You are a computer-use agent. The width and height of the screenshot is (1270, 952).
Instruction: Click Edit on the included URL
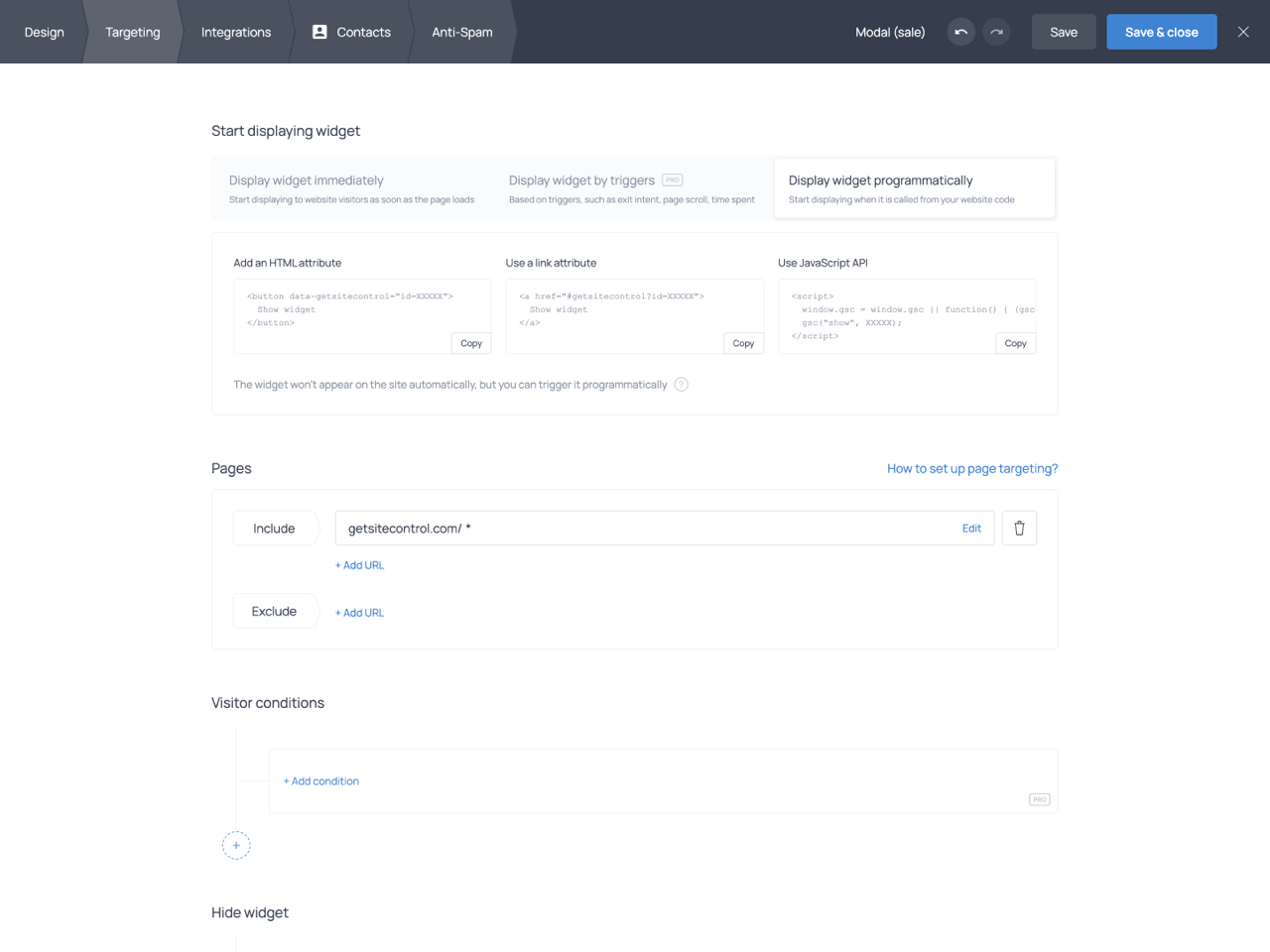(x=971, y=529)
